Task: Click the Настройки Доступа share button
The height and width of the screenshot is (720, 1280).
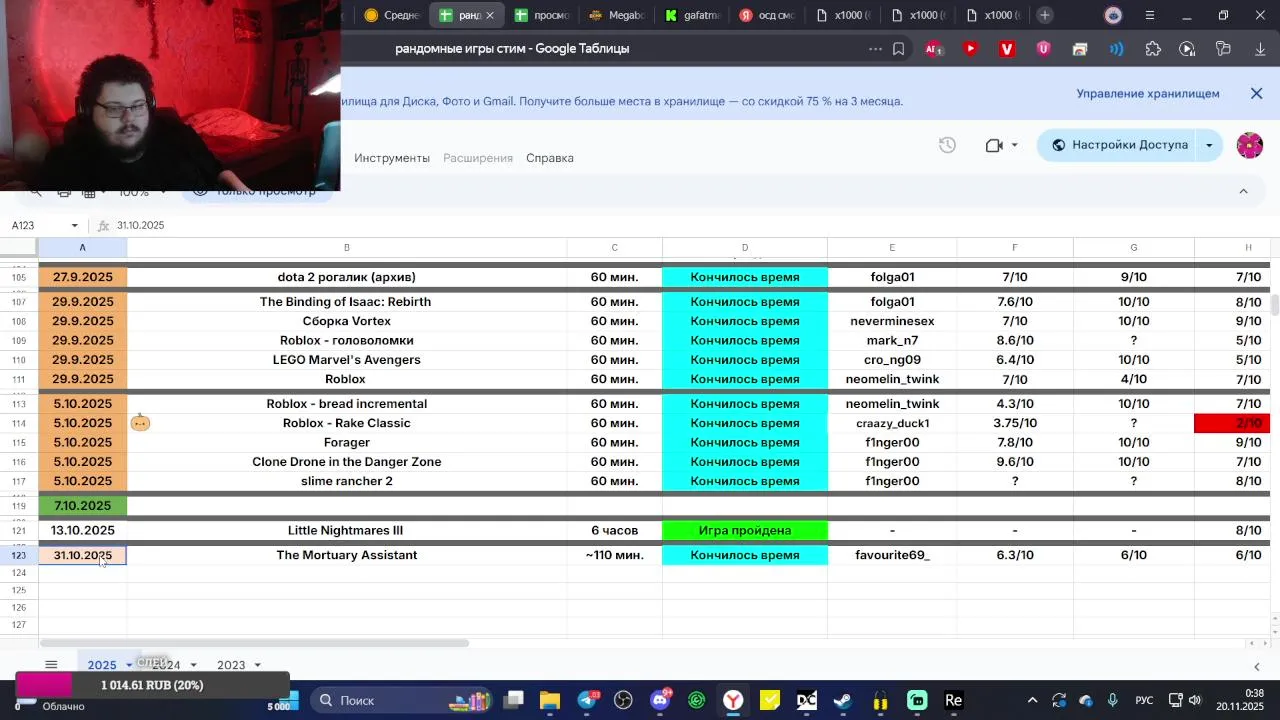Action: pyautogui.click(x=1118, y=145)
